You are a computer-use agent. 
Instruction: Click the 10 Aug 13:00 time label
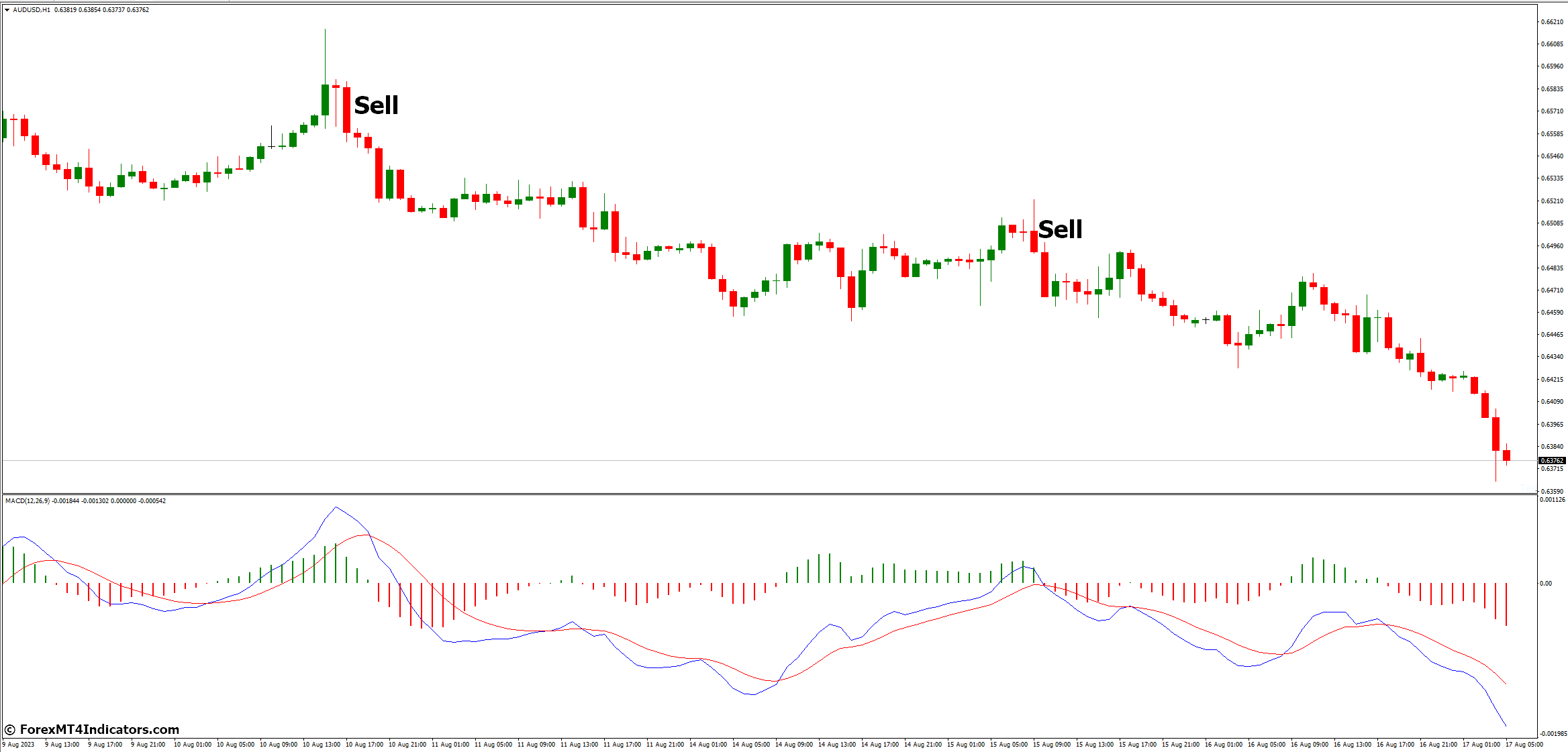[322, 745]
